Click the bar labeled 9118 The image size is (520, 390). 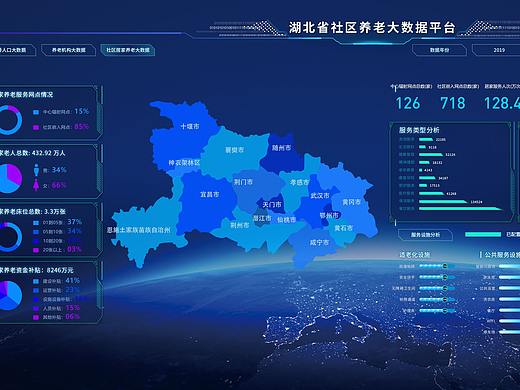[x=422, y=147]
